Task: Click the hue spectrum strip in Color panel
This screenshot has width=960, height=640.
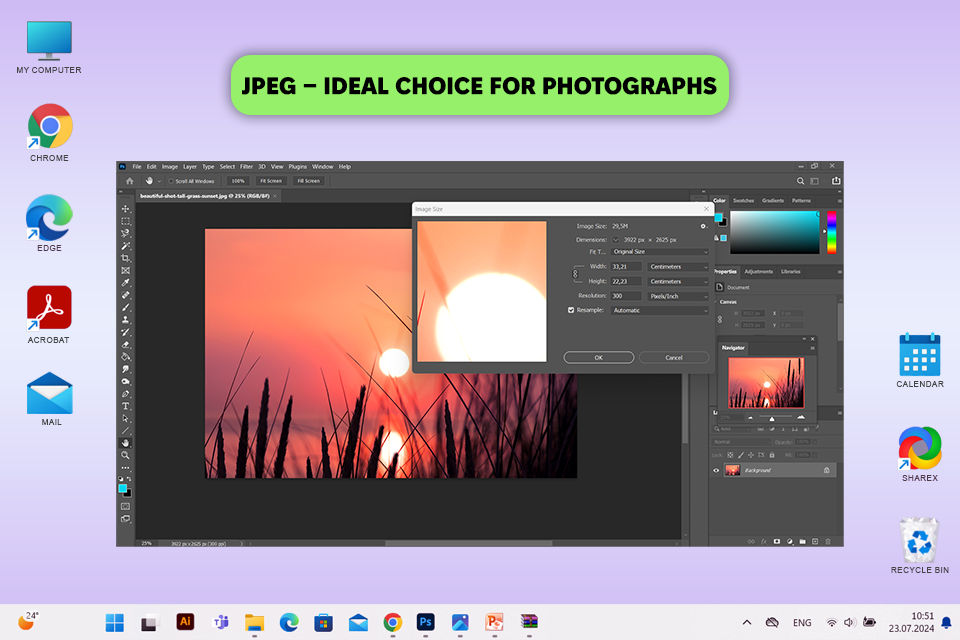Action: pyautogui.click(x=831, y=232)
